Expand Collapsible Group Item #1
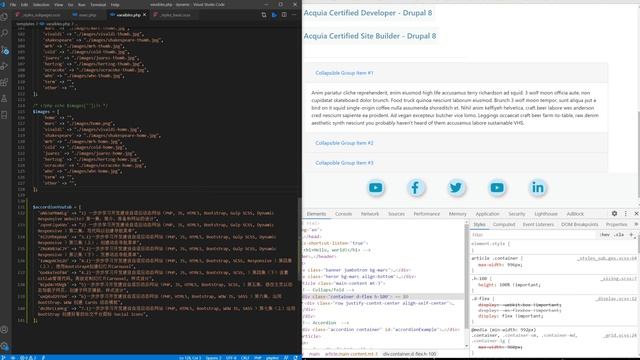 pyautogui.click(x=344, y=73)
